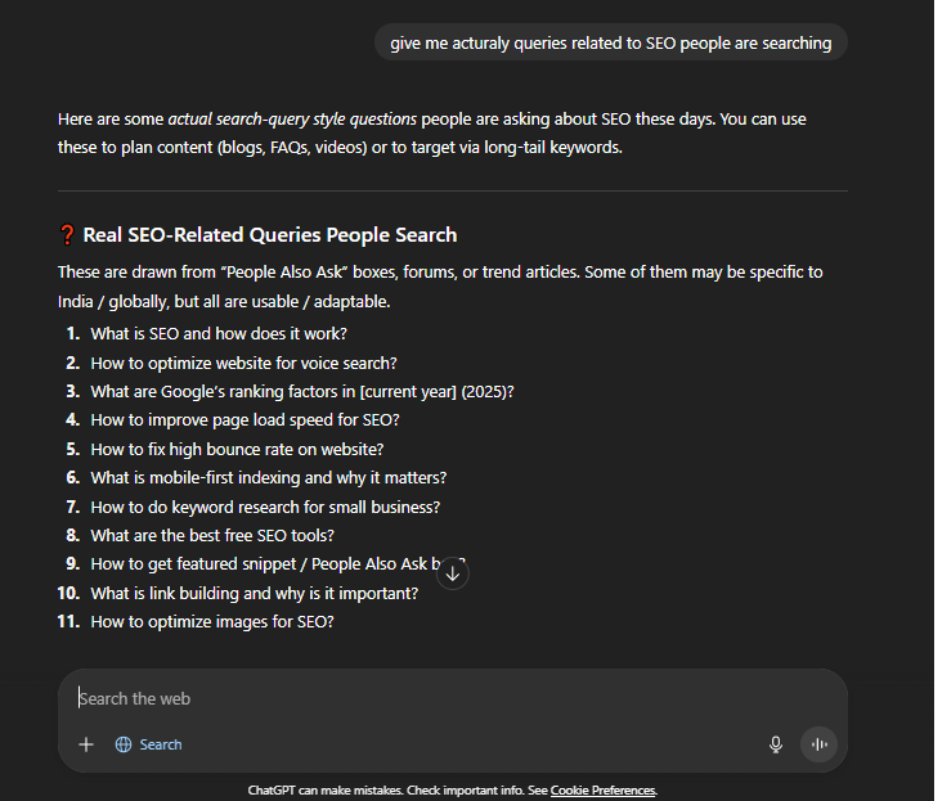The width and height of the screenshot is (936, 801).
Task: Click the "Real SEO-Related Queries People Search" heading
Action: coord(270,235)
